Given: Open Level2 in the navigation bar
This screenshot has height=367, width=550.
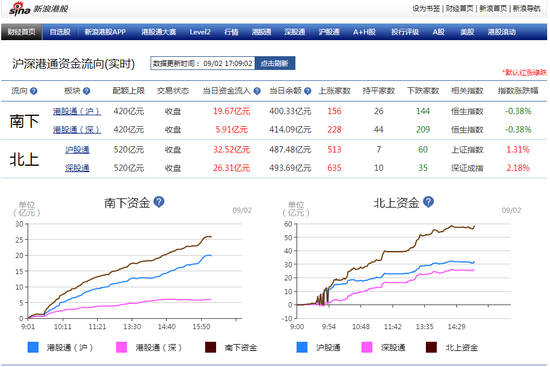Looking at the screenshot, I should coord(200,32).
